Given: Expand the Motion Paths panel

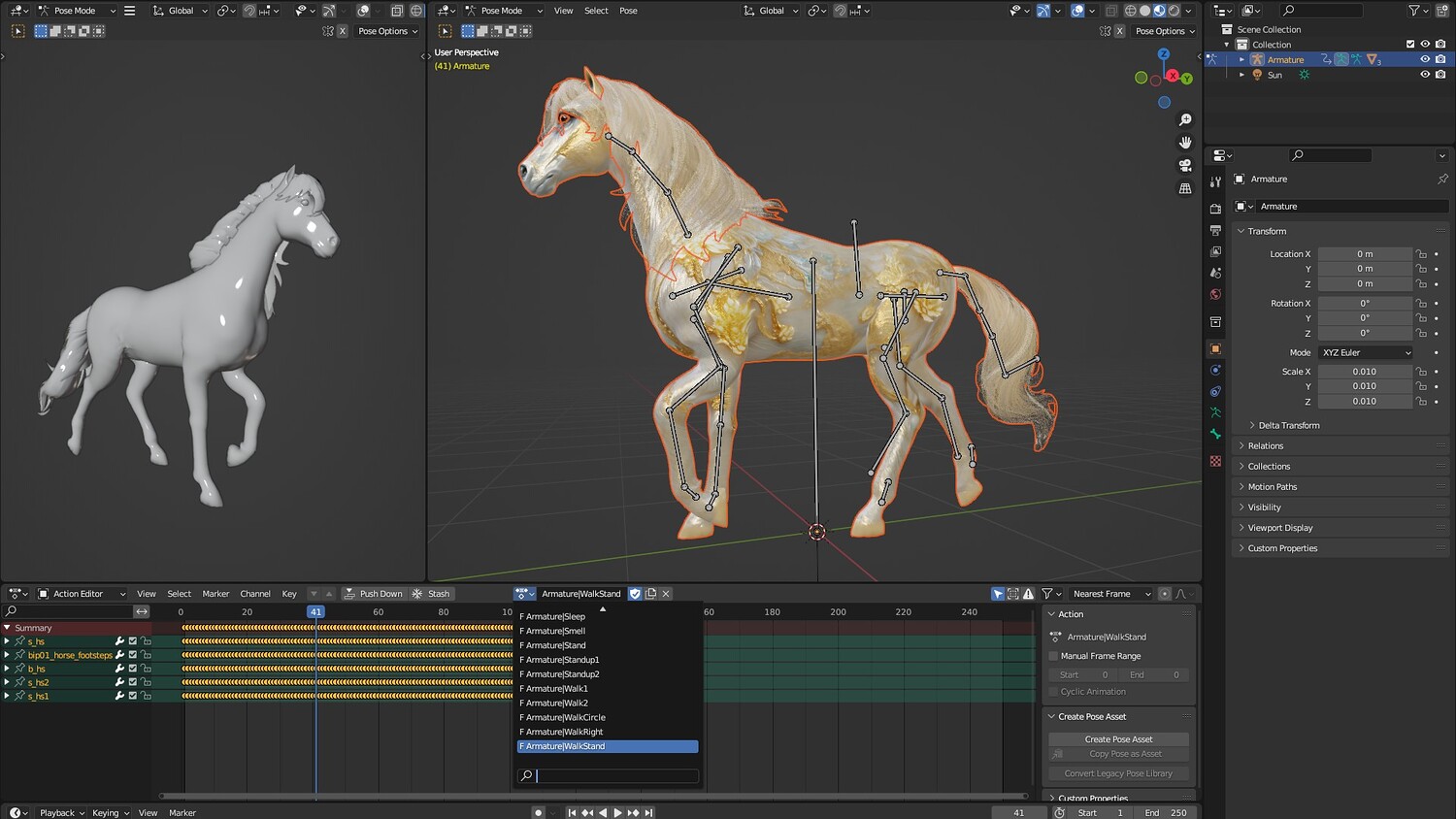Looking at the screenshot, I should tap(1272, 487).
